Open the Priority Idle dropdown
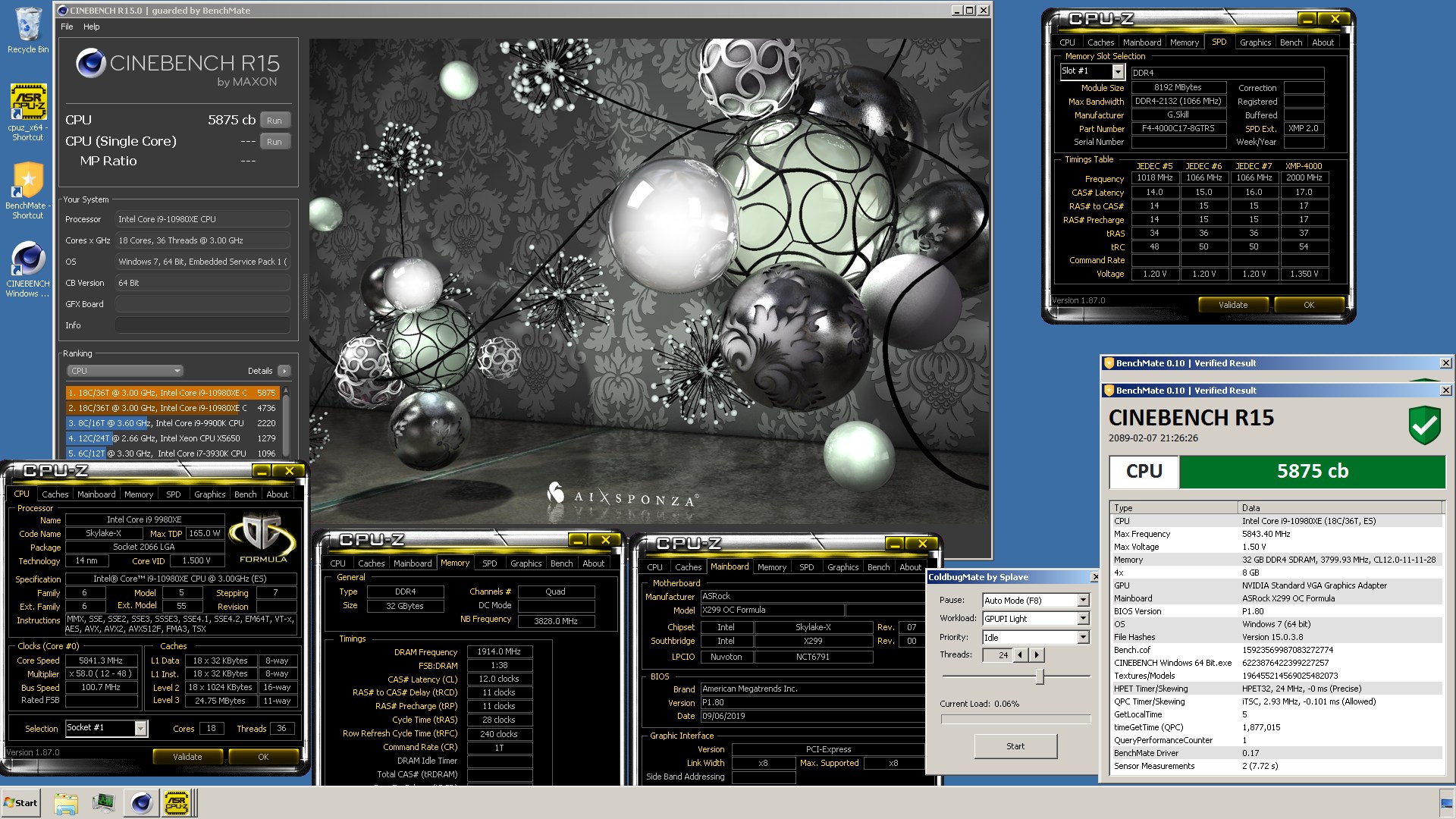 pyautogui.click(x=1083, y=638)
